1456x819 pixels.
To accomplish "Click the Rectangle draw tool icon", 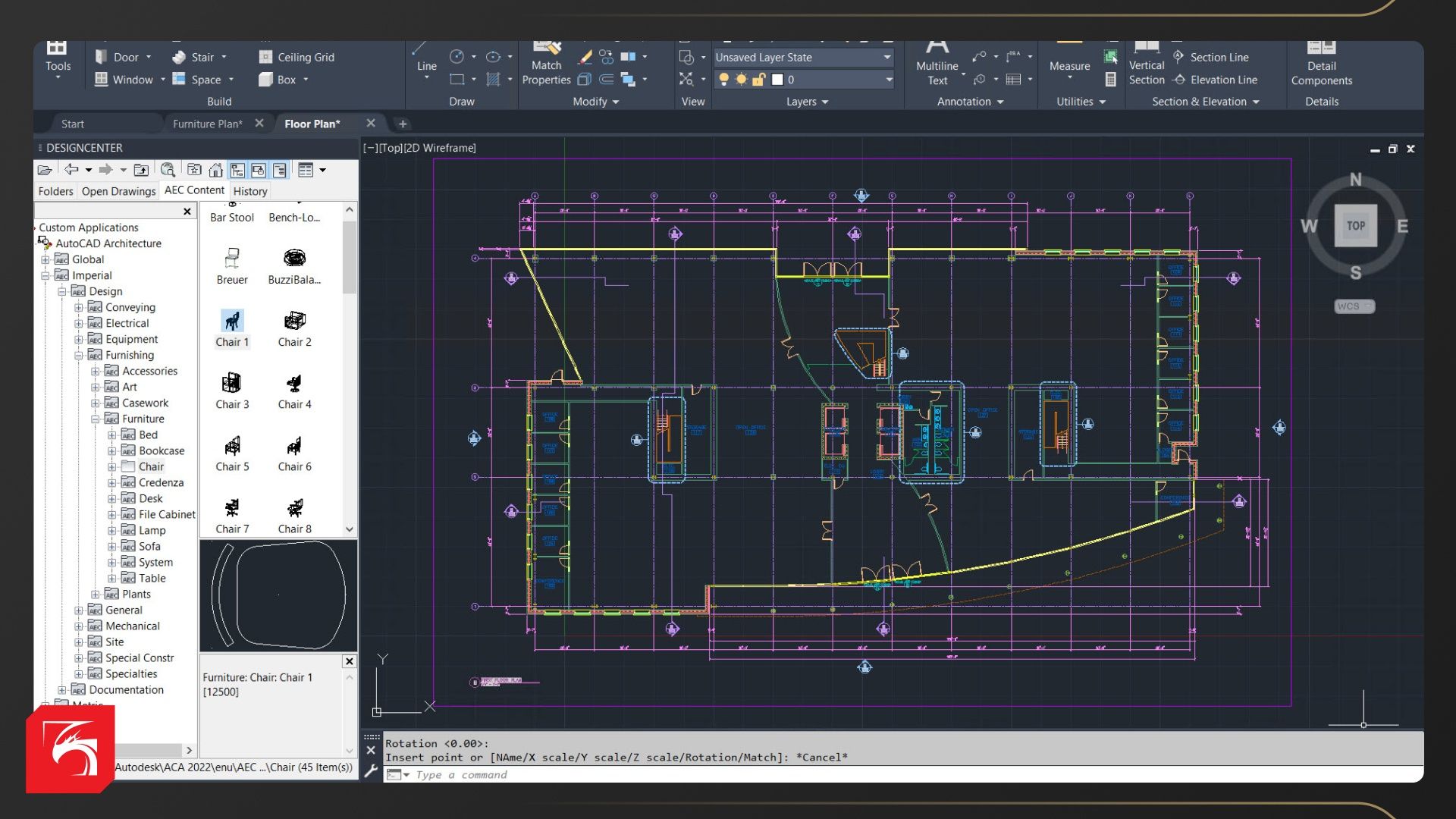I will pyautogui.click(x=457, y=79).
